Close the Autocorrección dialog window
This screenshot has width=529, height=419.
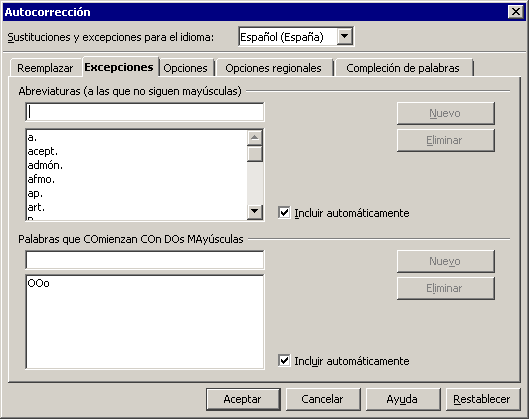click(516, 12)
